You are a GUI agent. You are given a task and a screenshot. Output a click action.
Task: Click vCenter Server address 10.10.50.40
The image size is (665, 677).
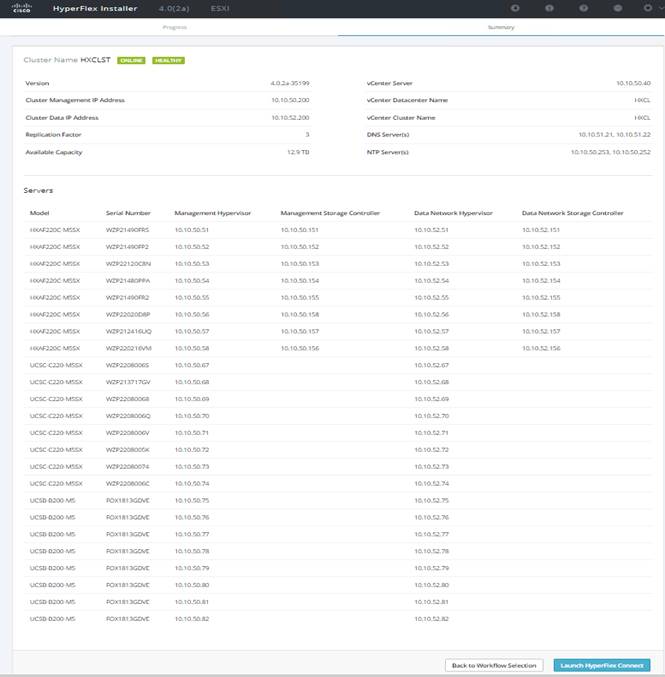633,83
